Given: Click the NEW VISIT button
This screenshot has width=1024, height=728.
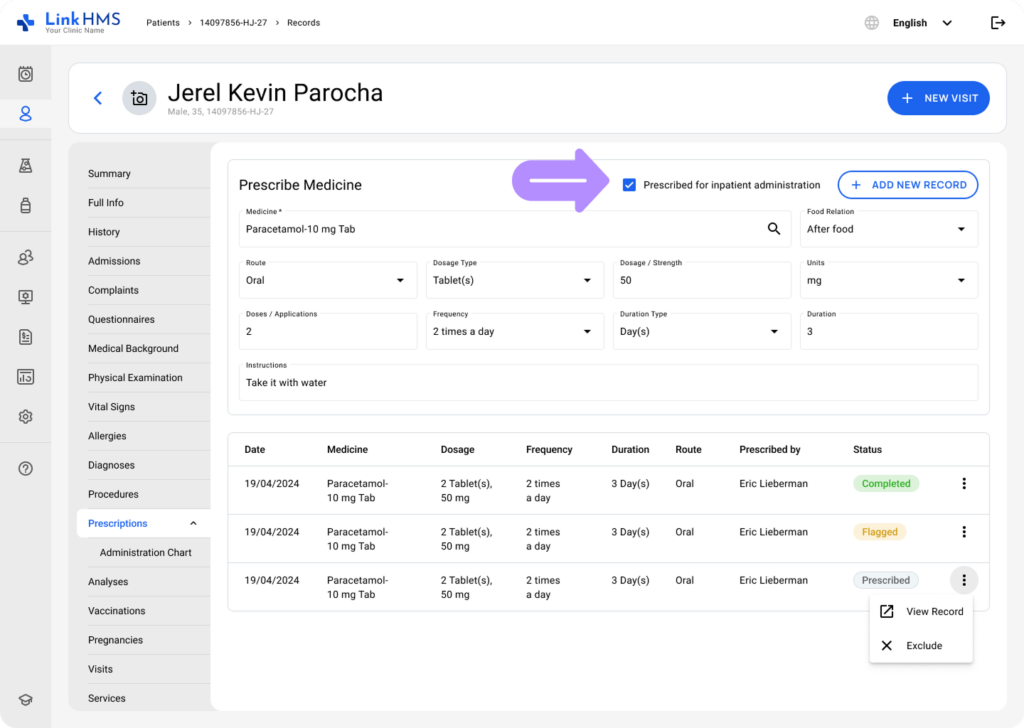Looking at the screenshot, I should [938, 98].
